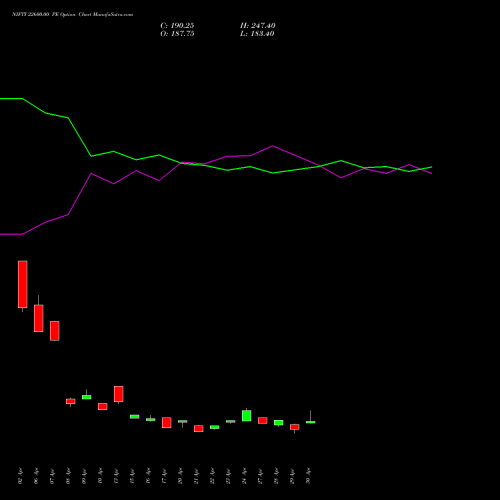Click the large green candlestick above 24 Apr
Screen dimensions: 500x500
[247, 415]
